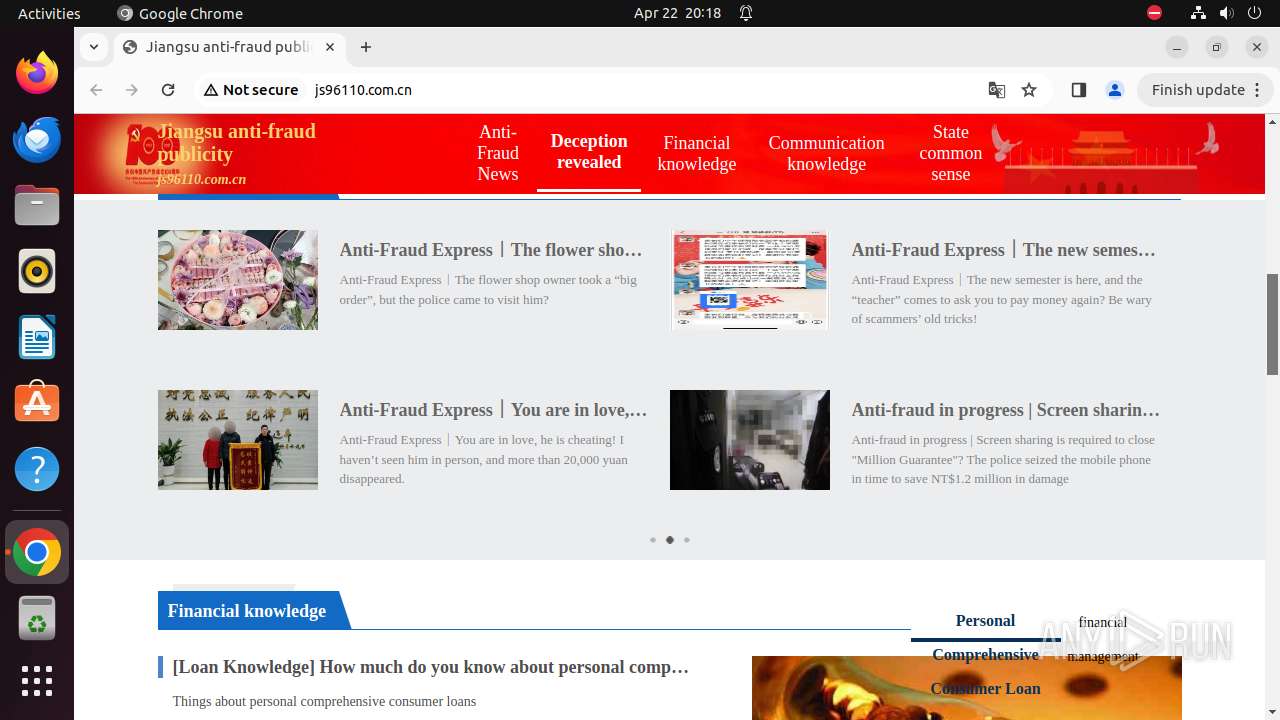
Task: Open Google Chrome app menu in top bar
Action: [x=180, y=13]
